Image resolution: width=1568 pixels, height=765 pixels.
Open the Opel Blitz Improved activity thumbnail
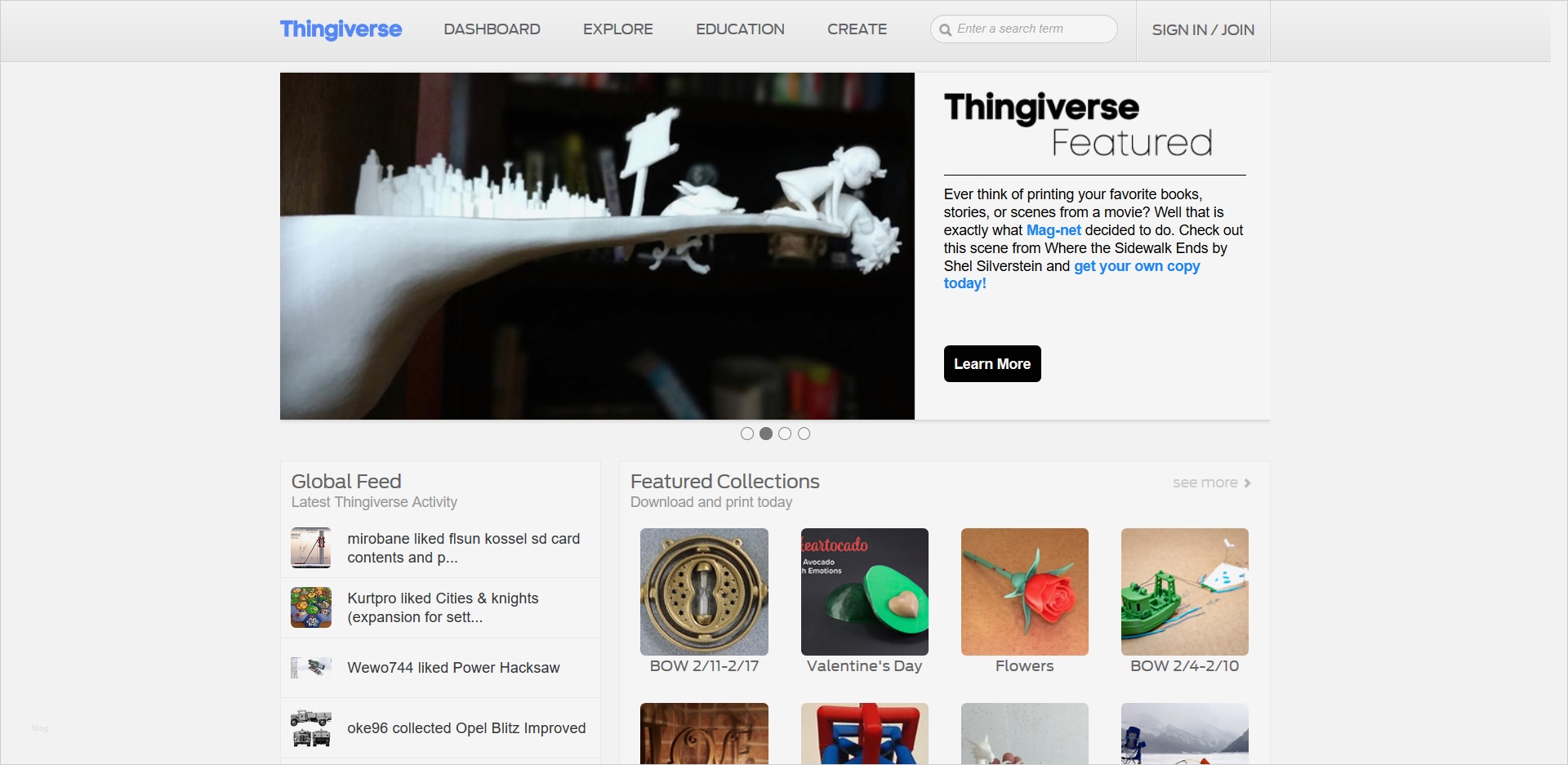pyautogui.click(x=311, y=727)
